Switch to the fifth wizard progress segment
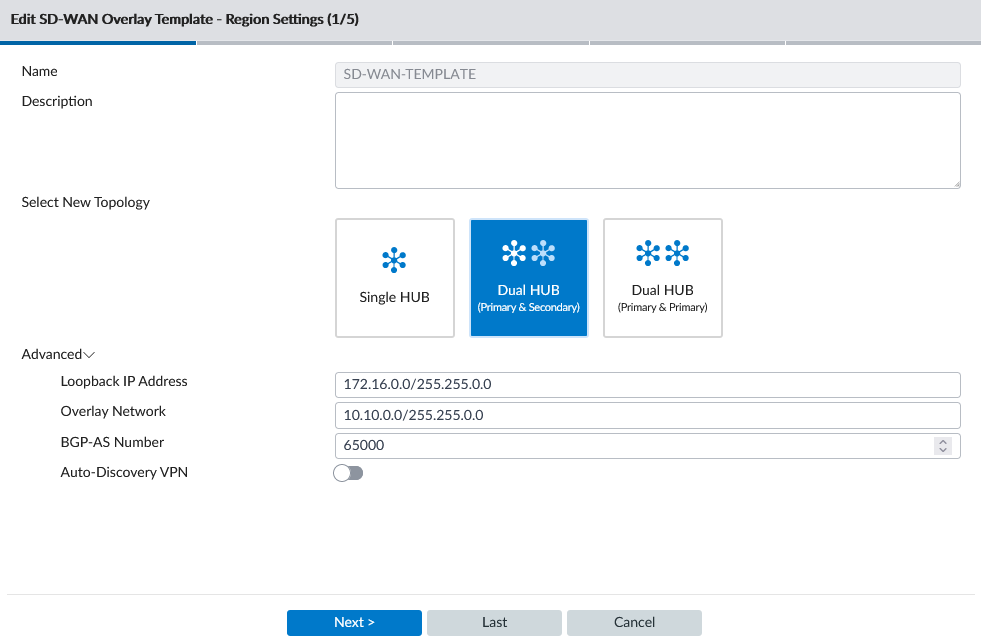The image size is (981, 638). point(883,43)
